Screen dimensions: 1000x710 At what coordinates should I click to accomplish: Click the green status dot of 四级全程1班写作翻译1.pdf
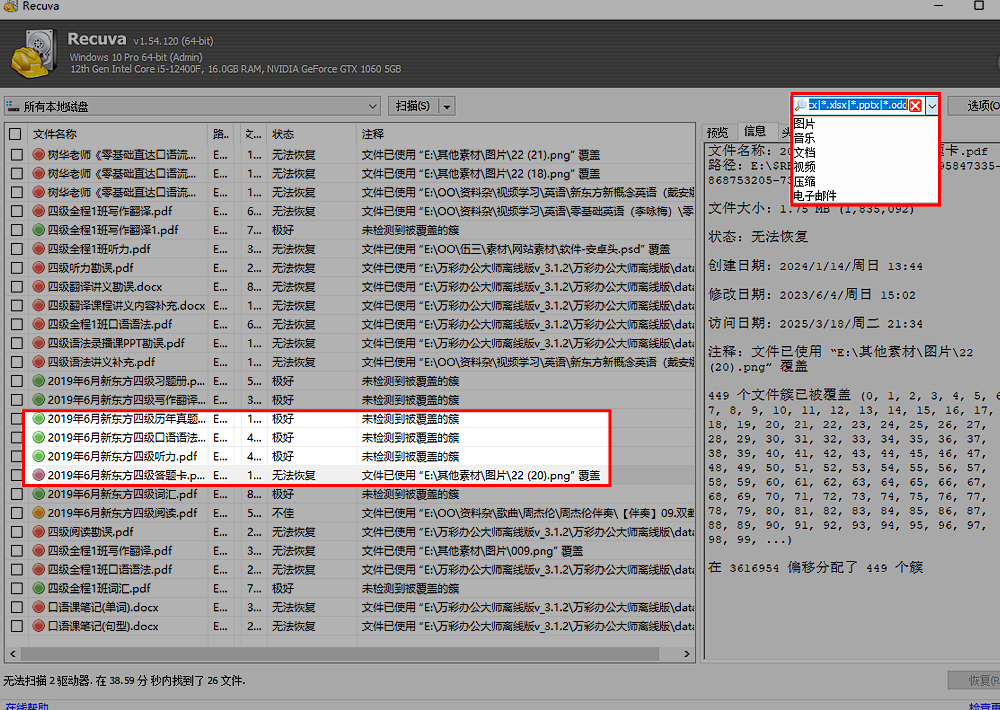click(38, 230)
